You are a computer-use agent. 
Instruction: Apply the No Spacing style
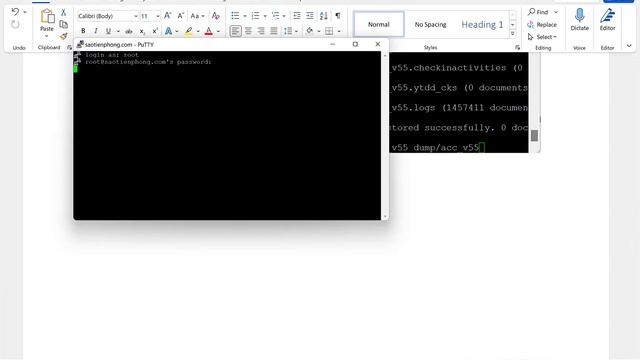pyautogui.click(x=430, y=24)
